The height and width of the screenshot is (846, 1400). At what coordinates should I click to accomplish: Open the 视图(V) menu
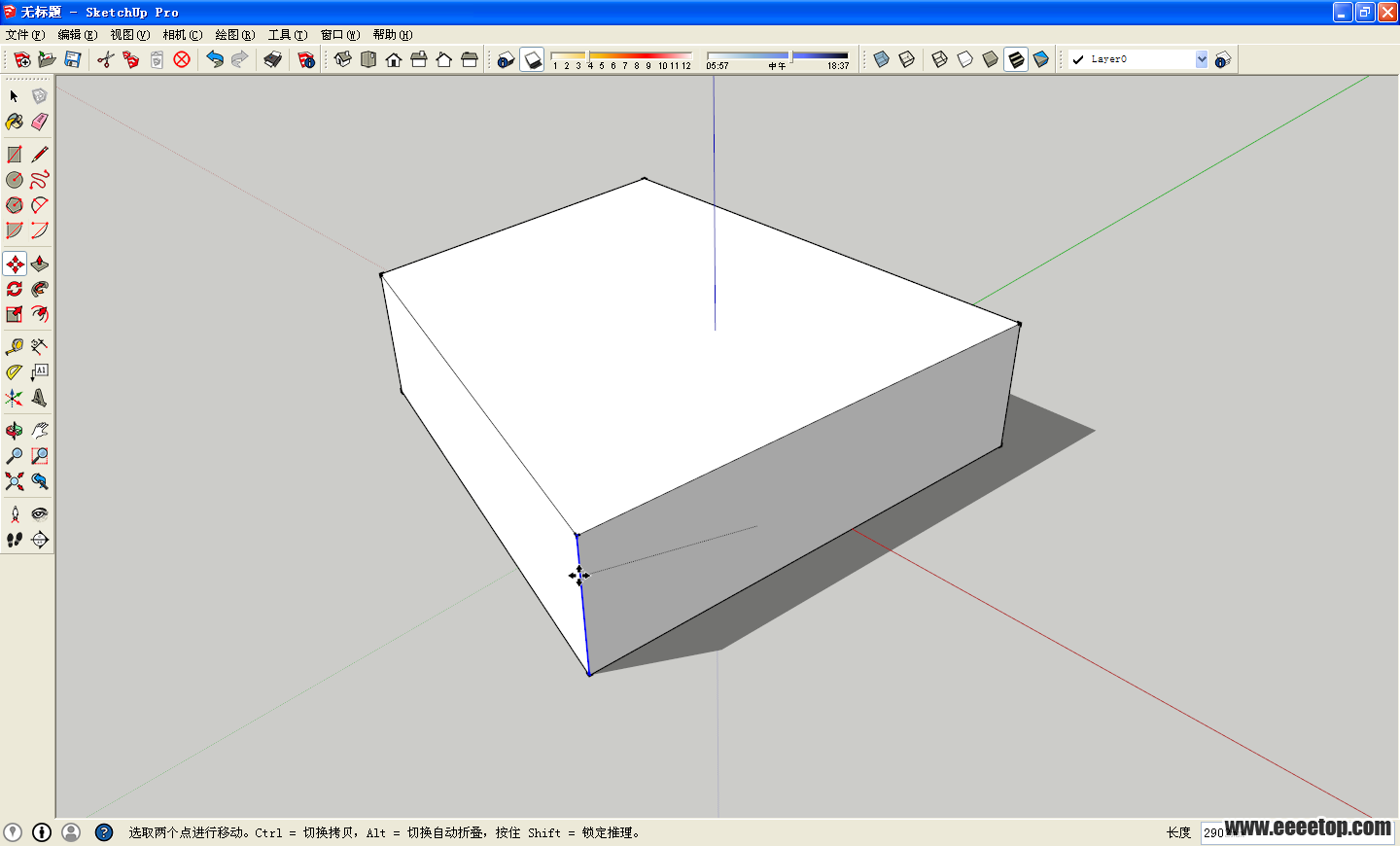pos(130,35)
